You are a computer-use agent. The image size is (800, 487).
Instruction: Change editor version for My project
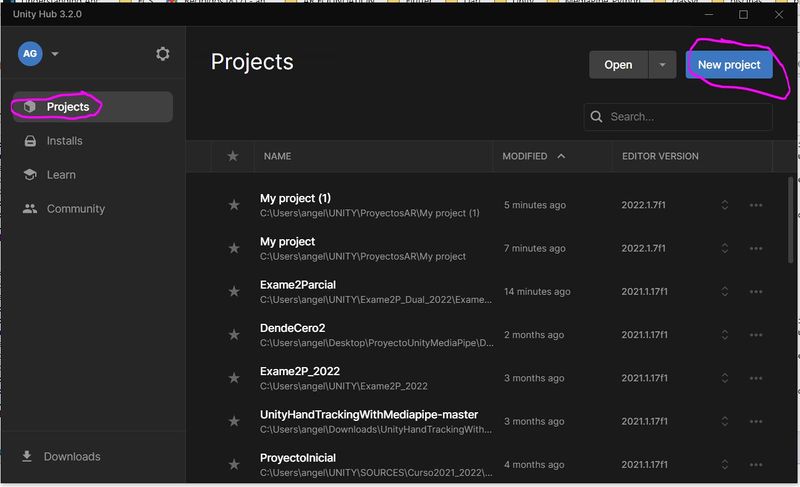point(724,248)
